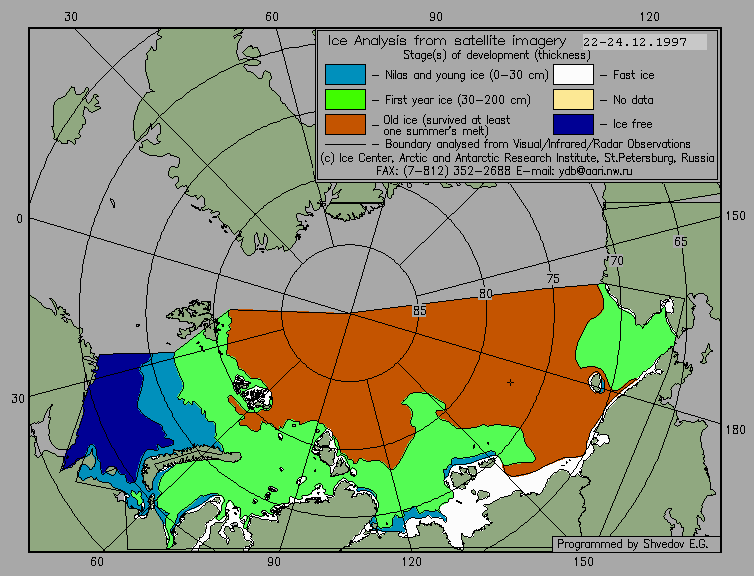
Task: Click the right-side longitude label 180
Action: click(x=735, y=430)
